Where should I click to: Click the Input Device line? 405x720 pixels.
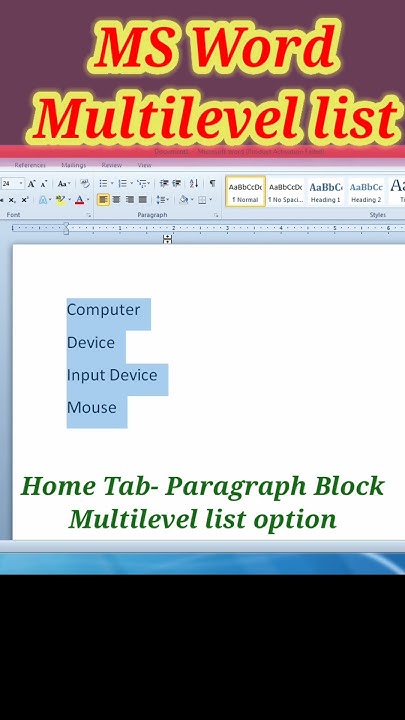(112, 375)
